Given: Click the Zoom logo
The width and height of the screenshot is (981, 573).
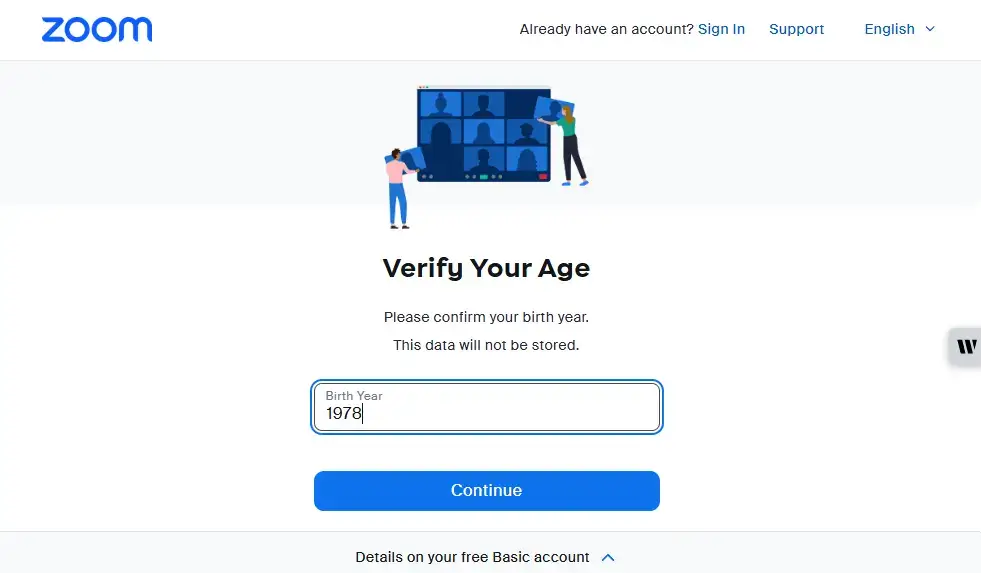Looking at the screenshot, I should (97, 29).
